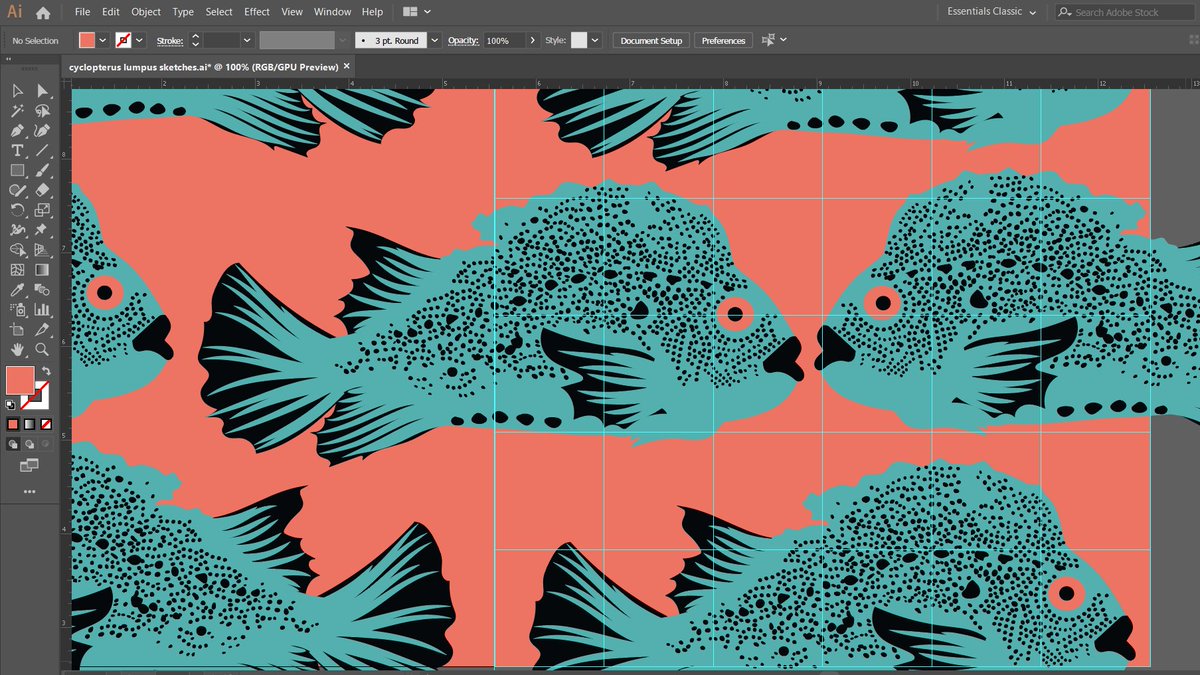The height and width of the screenshot is (675, 1200).
Task: Expand the stroke weight dropdown
Action: [x=245, y=40]
